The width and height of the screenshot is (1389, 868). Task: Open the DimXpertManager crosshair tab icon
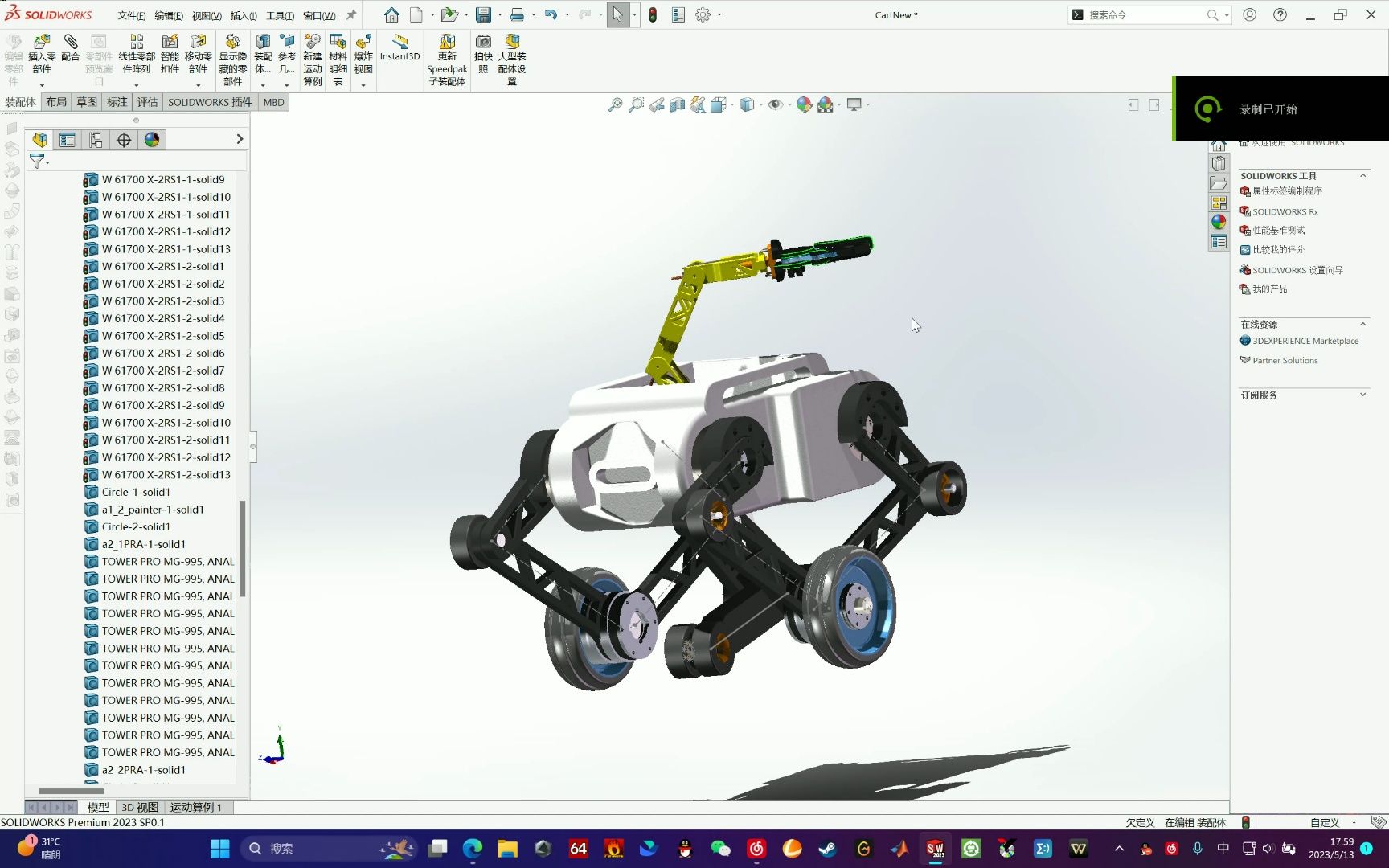coord(124,140)
